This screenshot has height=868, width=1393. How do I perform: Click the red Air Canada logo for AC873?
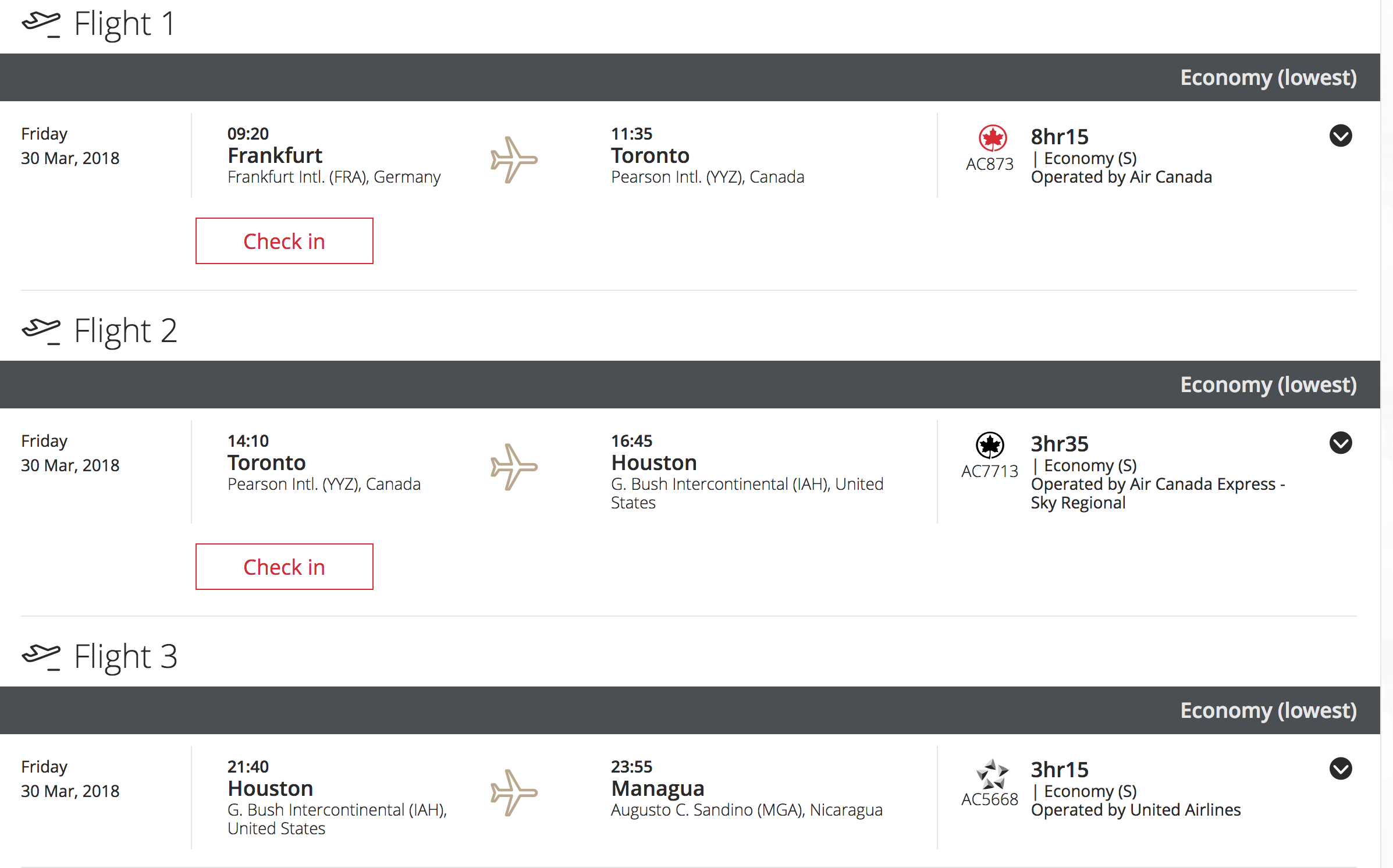(992, 138)
